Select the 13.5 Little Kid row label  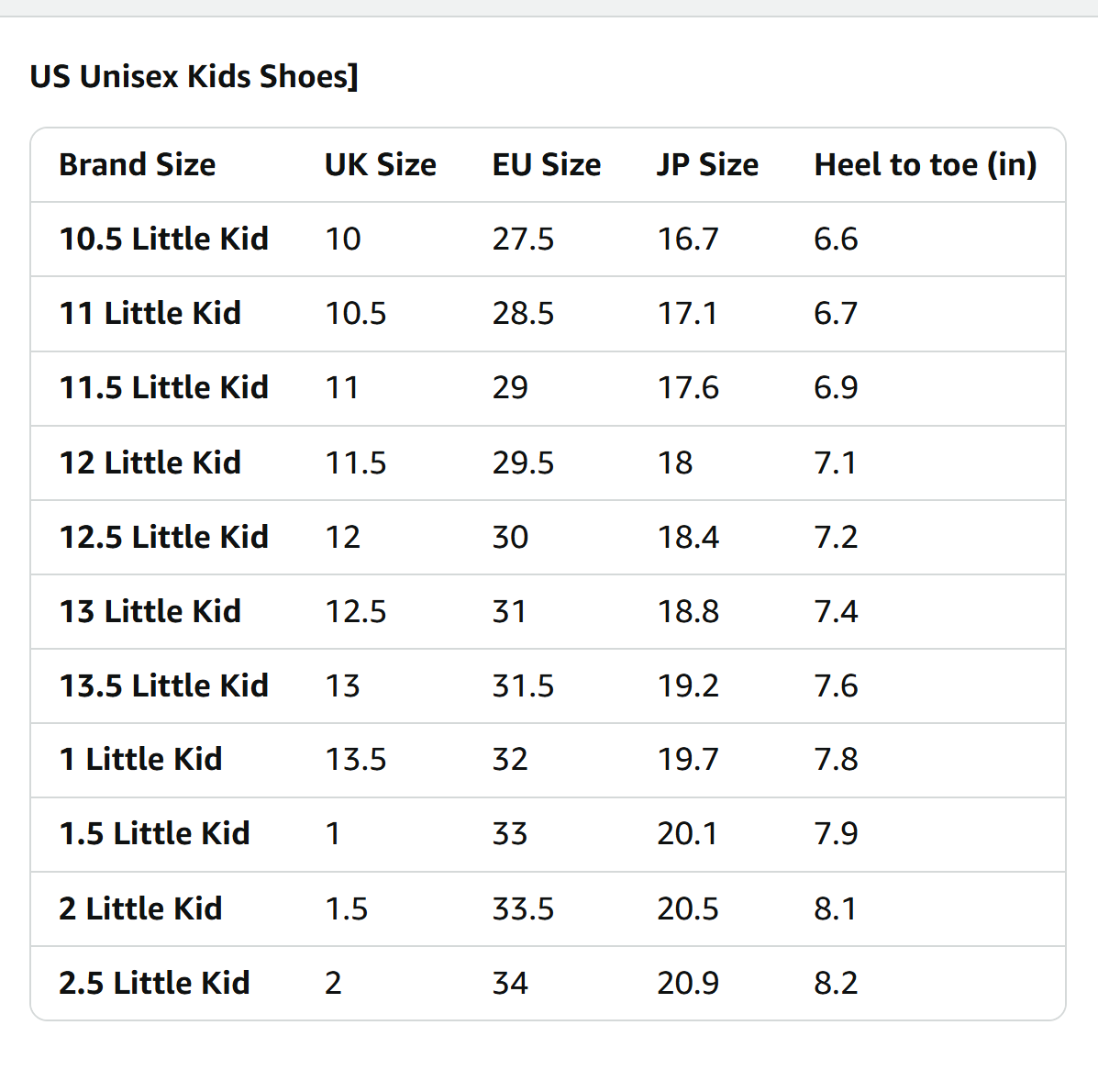(164, 685)
